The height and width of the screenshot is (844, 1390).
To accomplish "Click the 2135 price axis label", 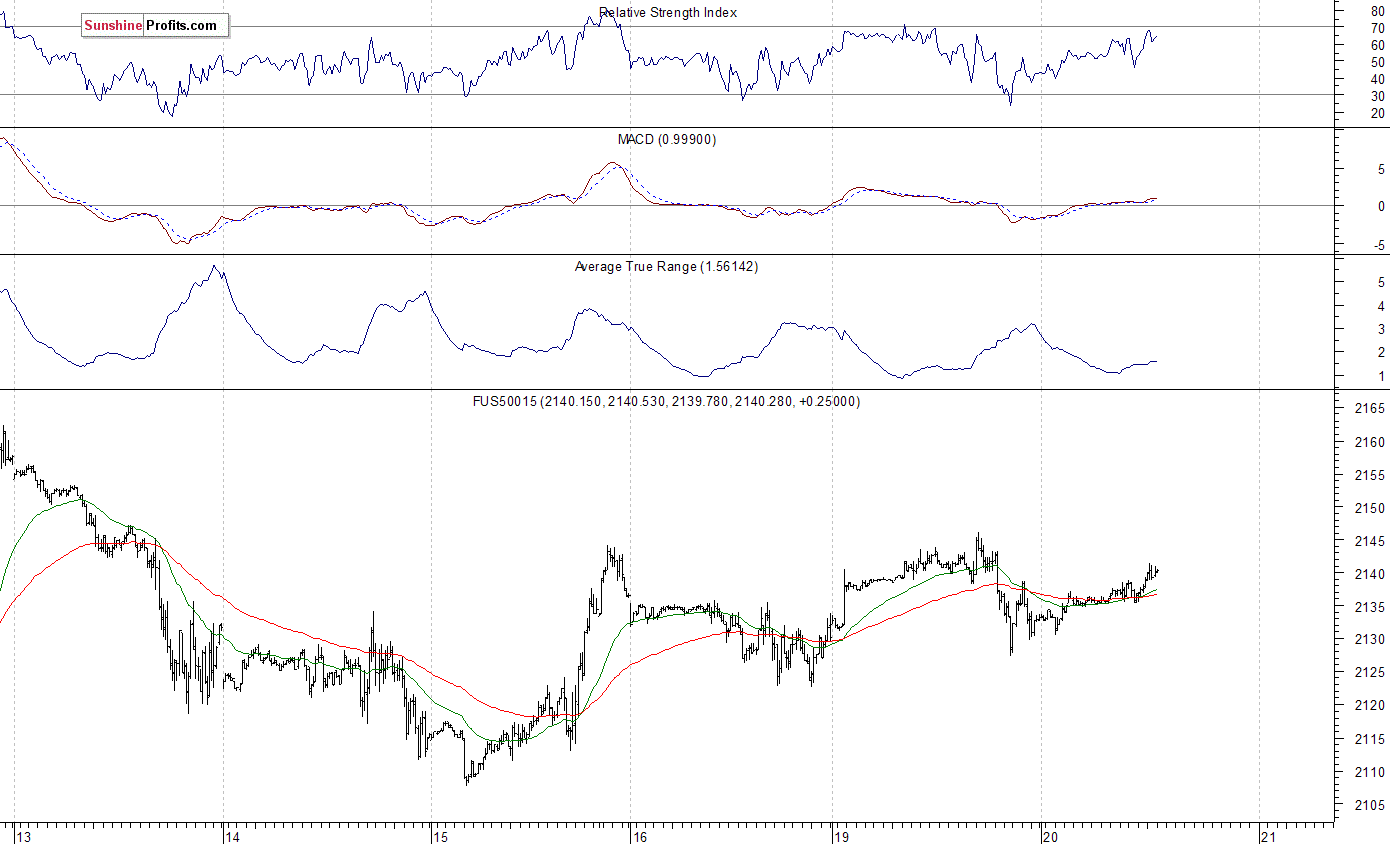I will click(x=1369, y=607).
